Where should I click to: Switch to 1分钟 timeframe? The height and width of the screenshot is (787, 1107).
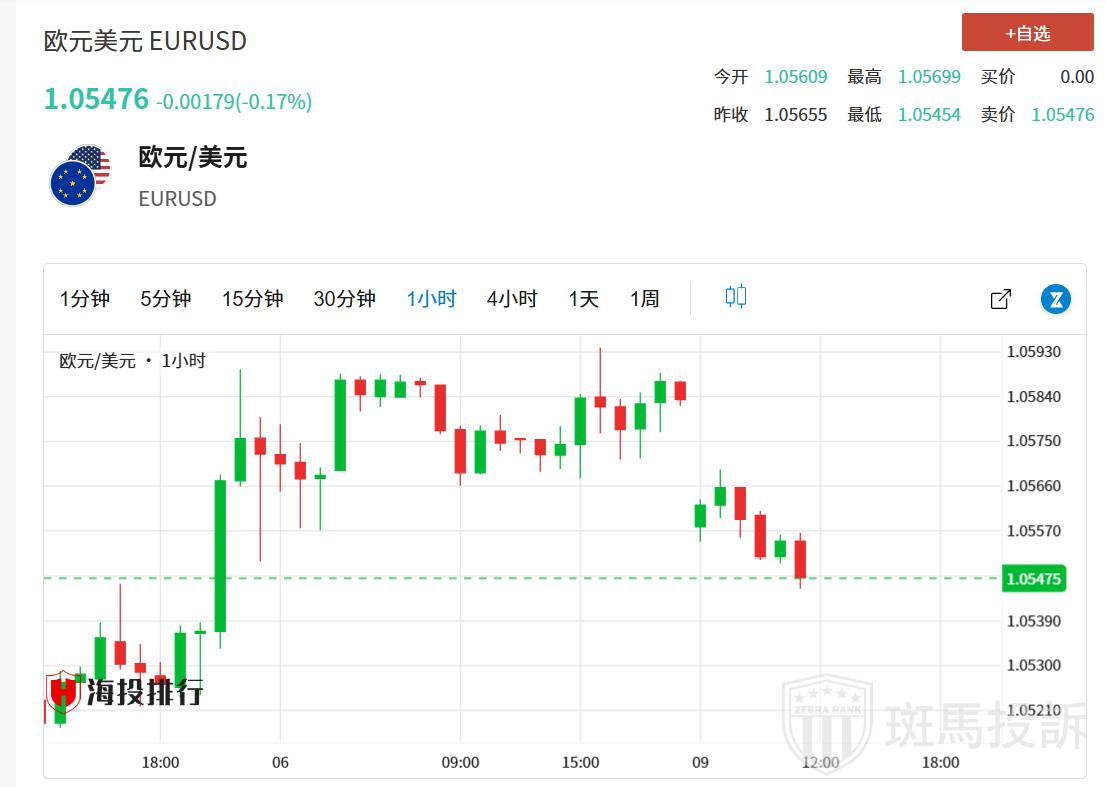pos(85,299)
